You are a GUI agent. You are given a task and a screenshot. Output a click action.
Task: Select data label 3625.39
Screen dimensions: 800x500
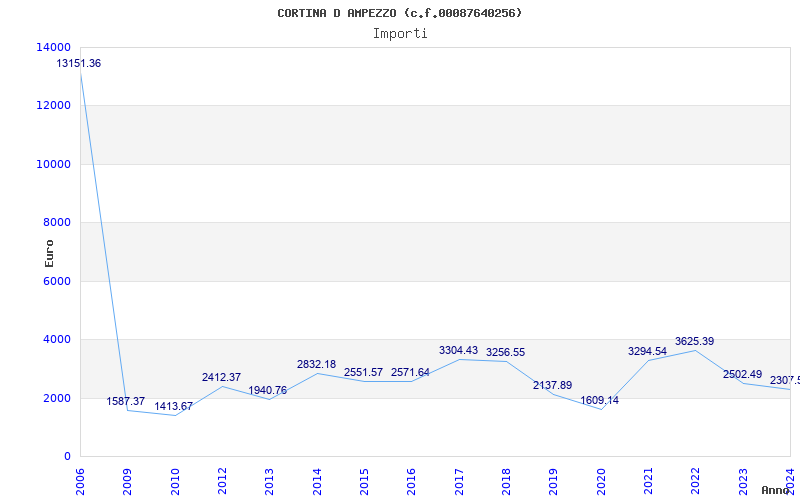pyautogui.click(x=694, y=342)
